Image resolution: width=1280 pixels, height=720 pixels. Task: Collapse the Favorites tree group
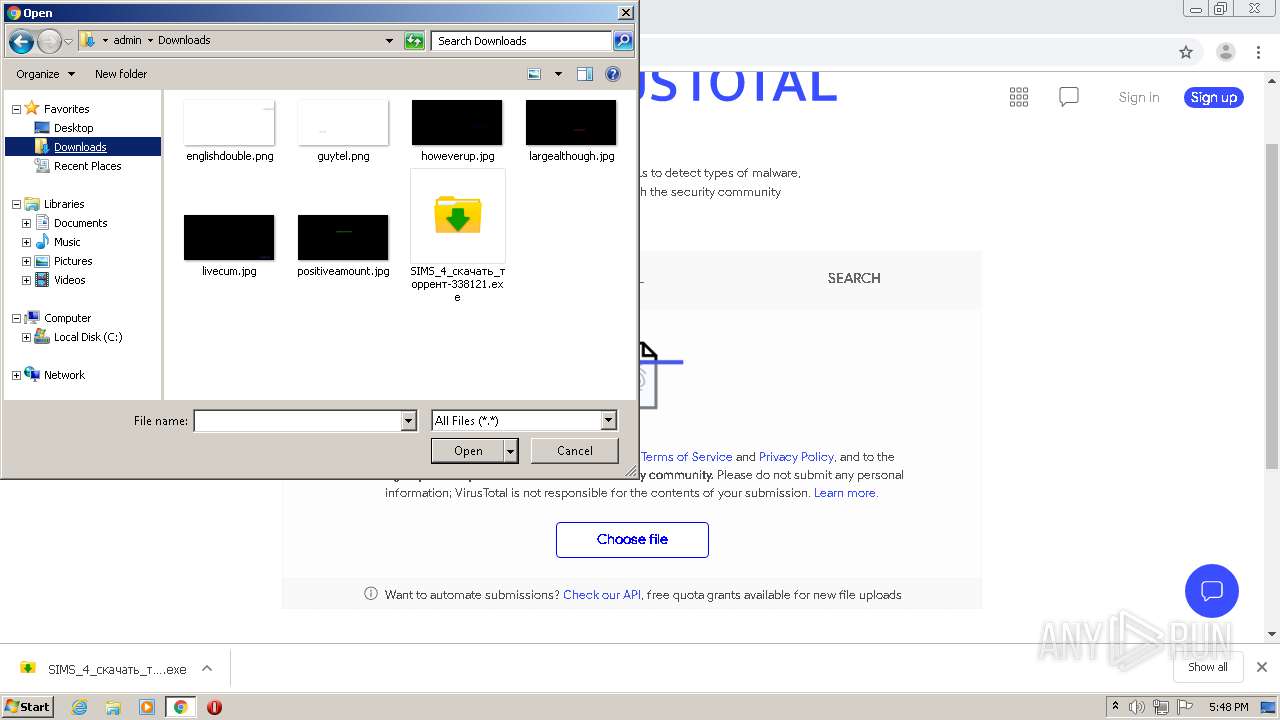[16, 109]
